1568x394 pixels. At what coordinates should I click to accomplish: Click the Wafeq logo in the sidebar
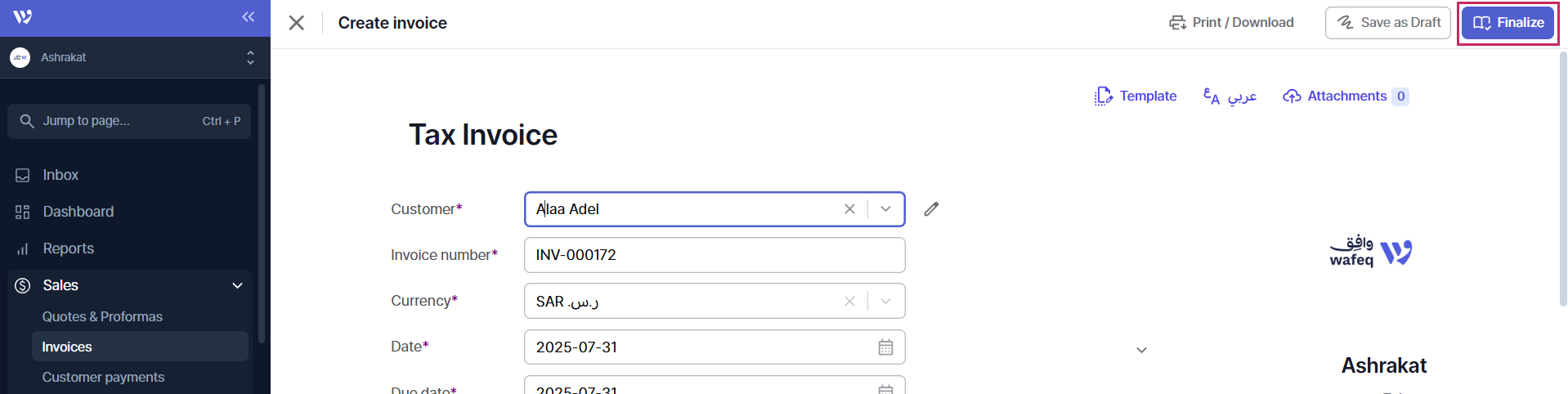[23, 17]
